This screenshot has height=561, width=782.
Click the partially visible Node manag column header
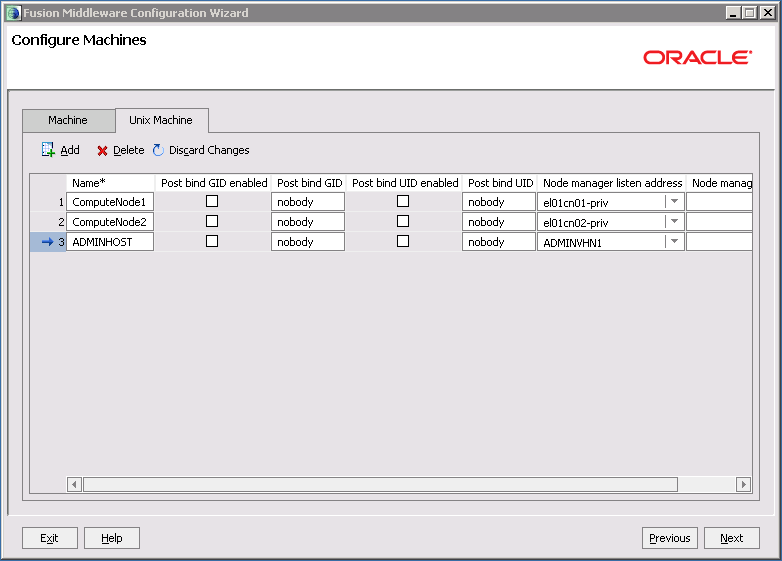720,183
